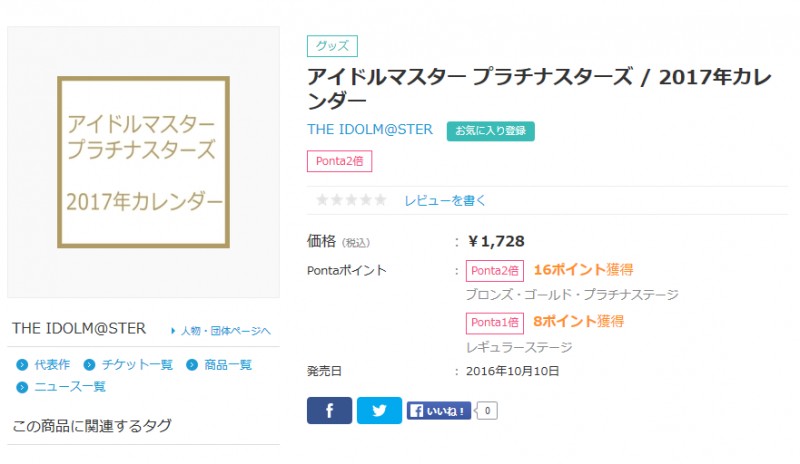
Task: Open the 商品一覧 product list link
Action: tap(229, 365)
